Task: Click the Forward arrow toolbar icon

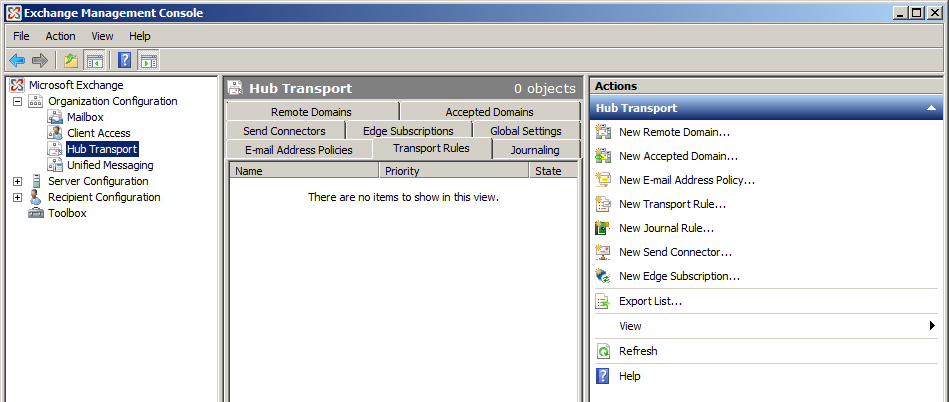Action: click(39, 60)
